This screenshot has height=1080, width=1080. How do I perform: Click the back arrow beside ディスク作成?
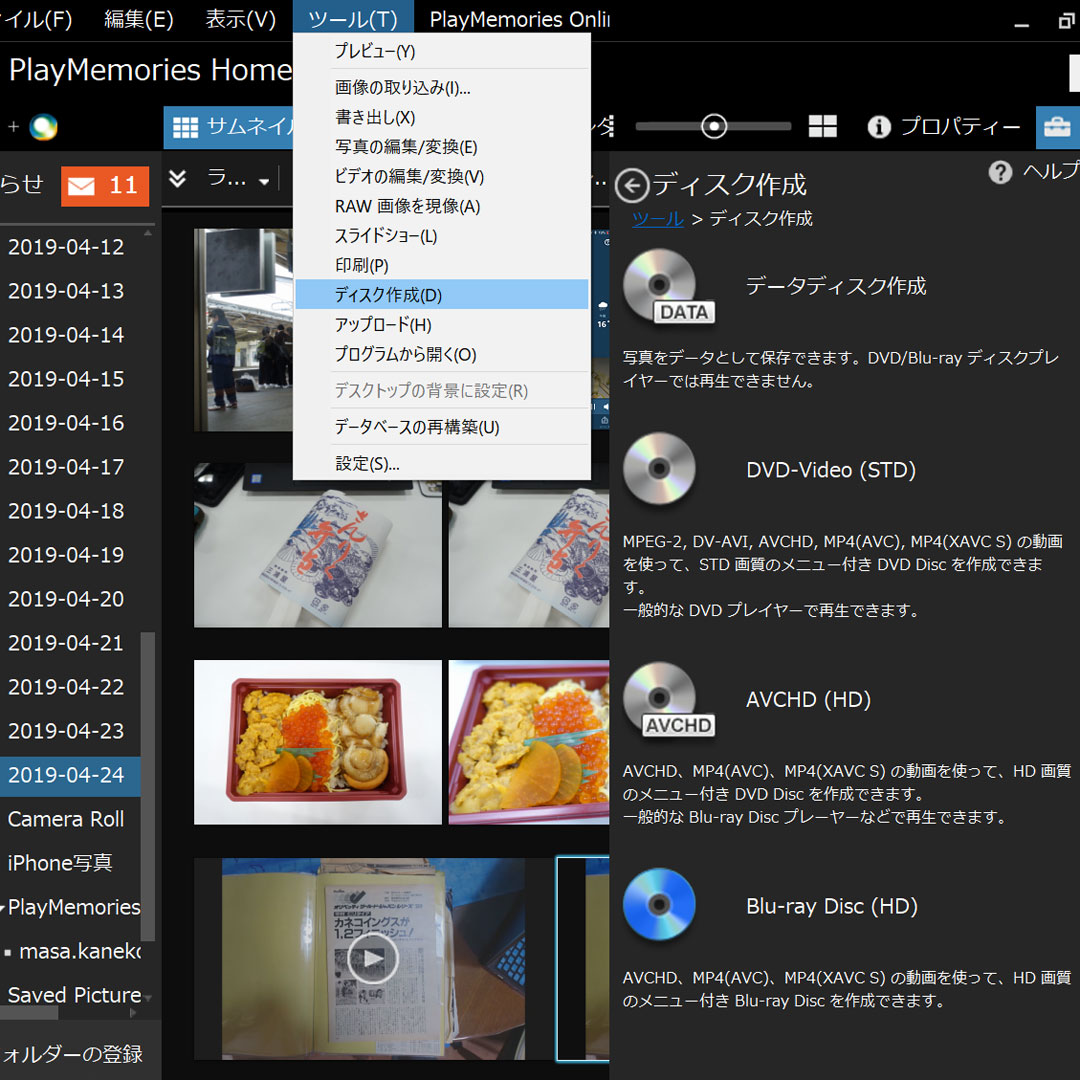click(632, 185)
